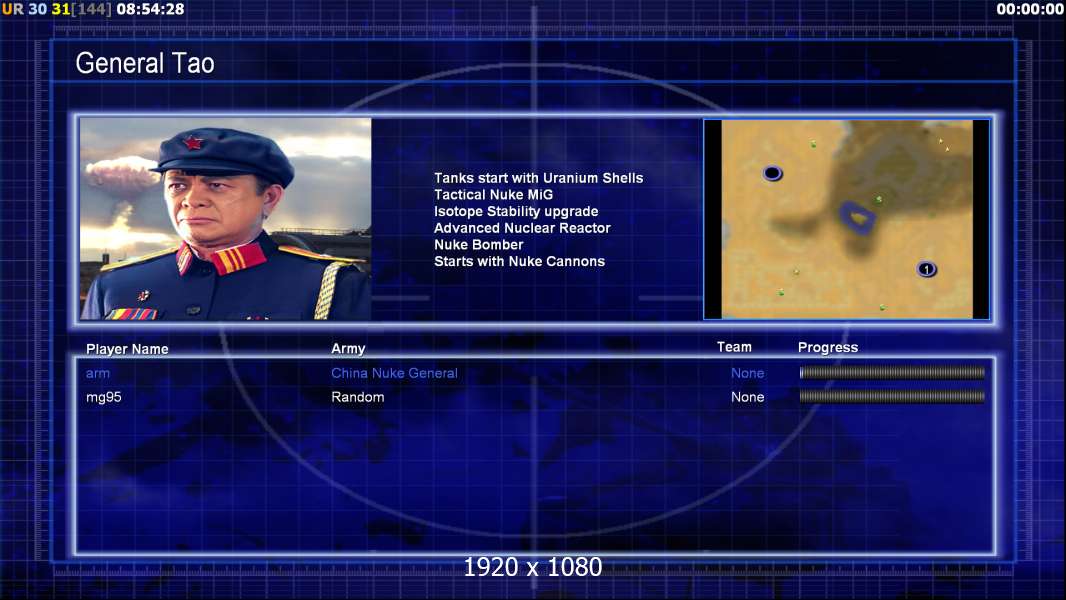Click the 'Advanced Nuclear Reactor' line

(522, 228)
